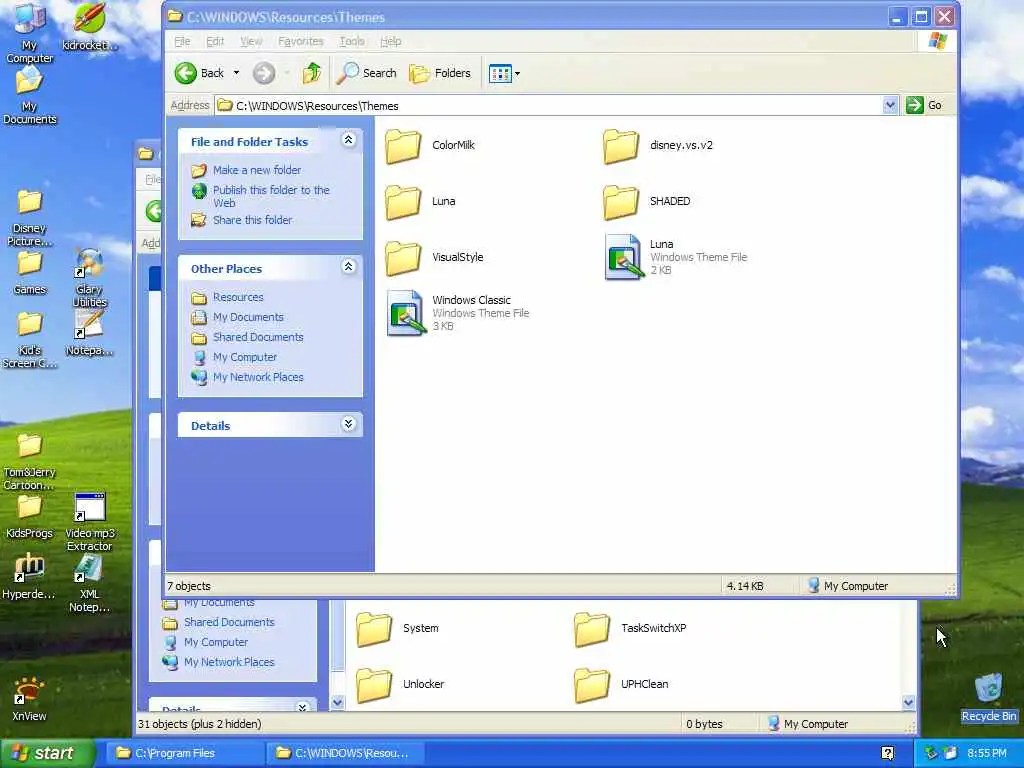Select the ColorMilk folder
Screen dimensions: 1024x768
[430, 145]
